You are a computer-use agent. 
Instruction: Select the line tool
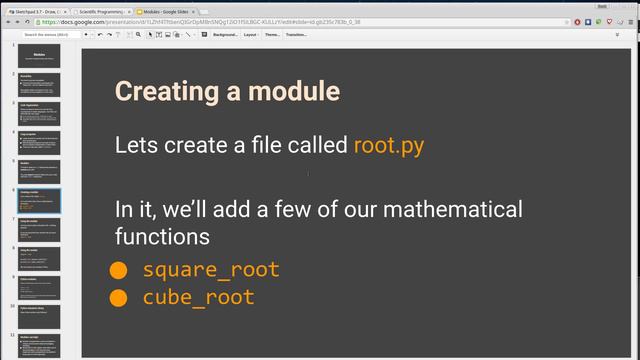coord(188,35)
